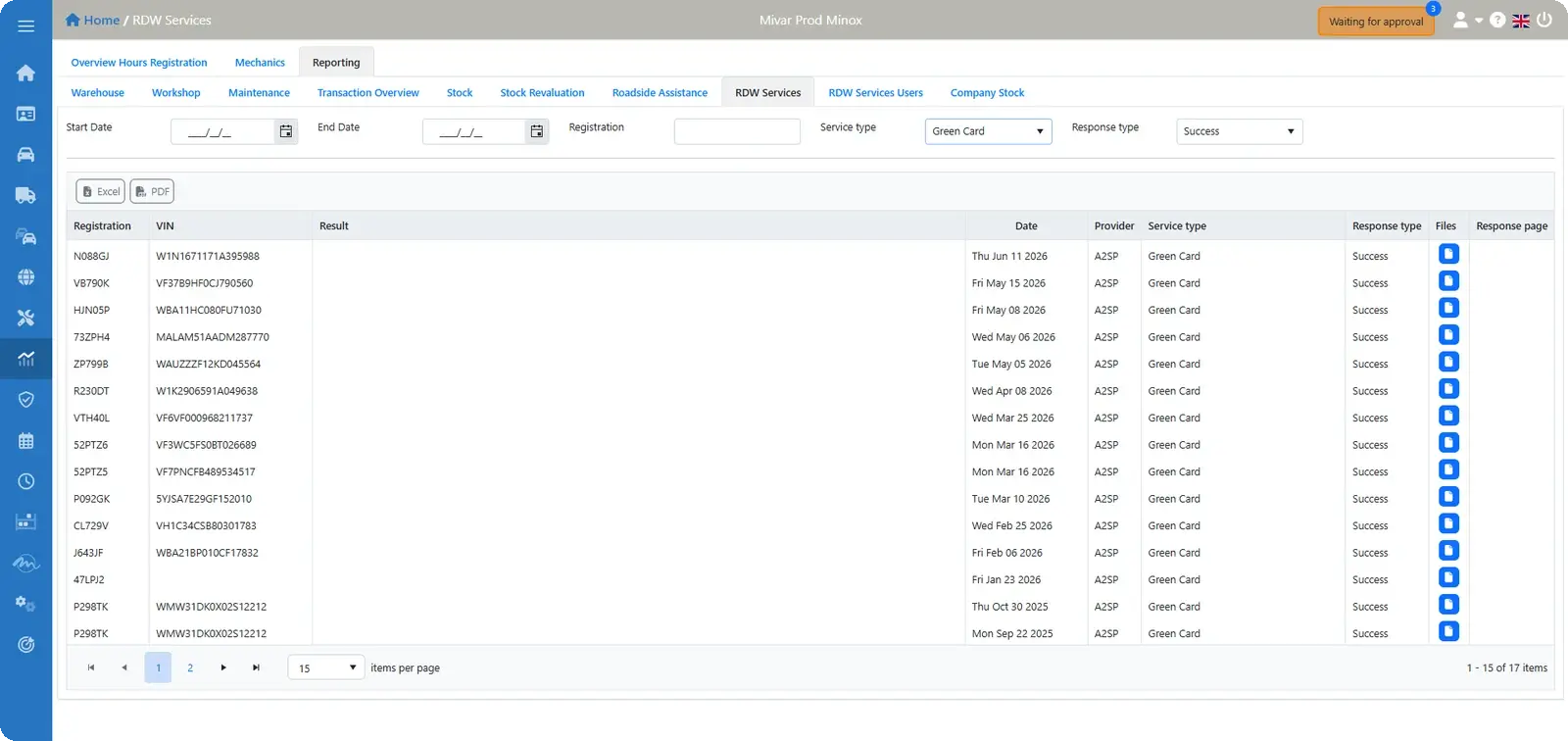The image size is (1568, 741).
Task: Select the wrench tools sidebar icon
Action: 26,318
